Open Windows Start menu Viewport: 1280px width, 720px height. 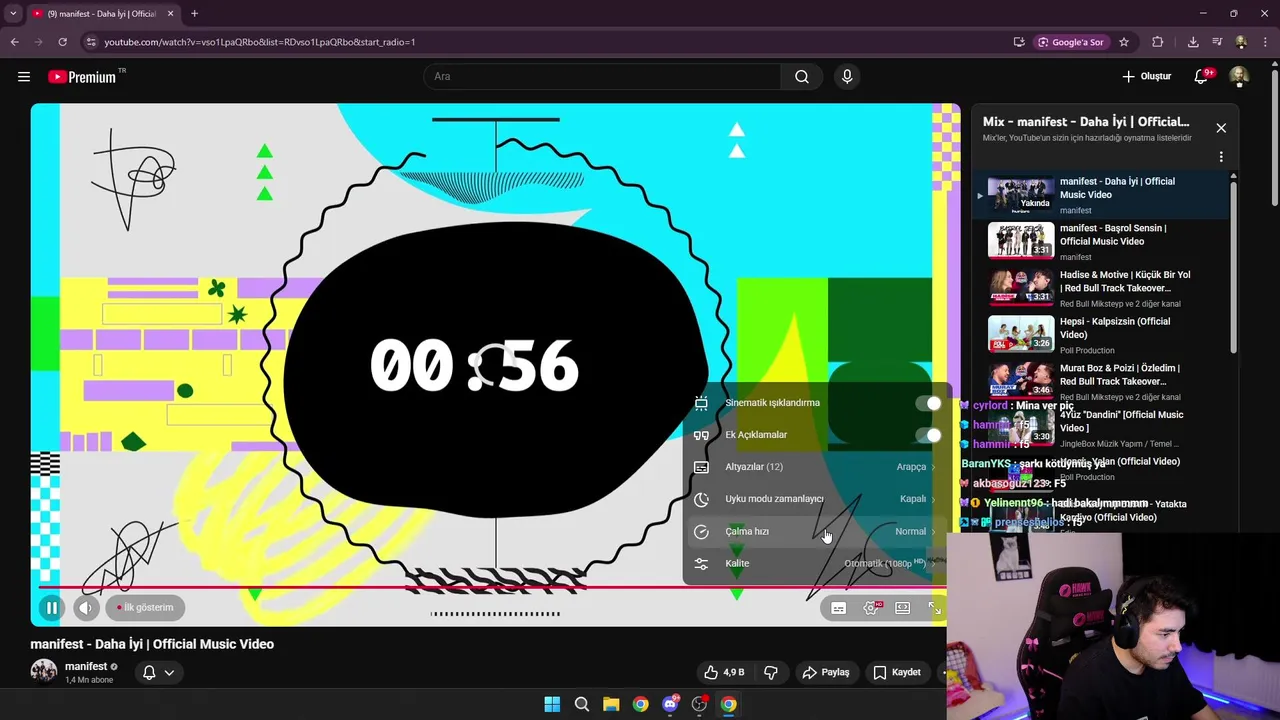552,704
